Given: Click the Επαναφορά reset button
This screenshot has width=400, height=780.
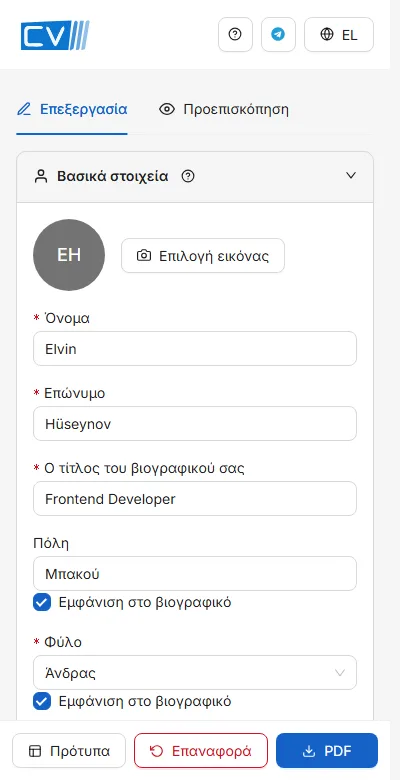Looking at the screenshot, I should coord(201,751).
